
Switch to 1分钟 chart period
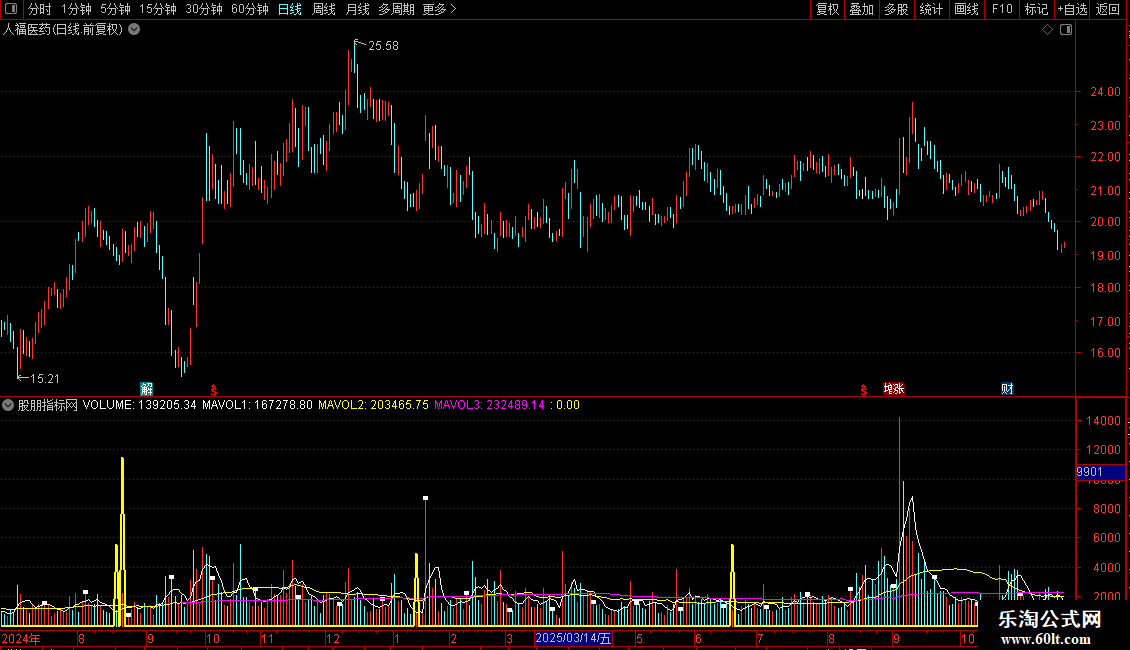[x=76, y=9]
